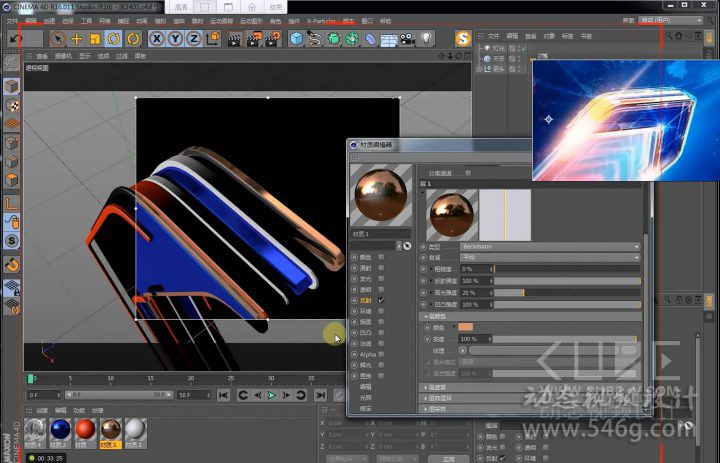Click the light bulb object icon

tap(427, 39)
